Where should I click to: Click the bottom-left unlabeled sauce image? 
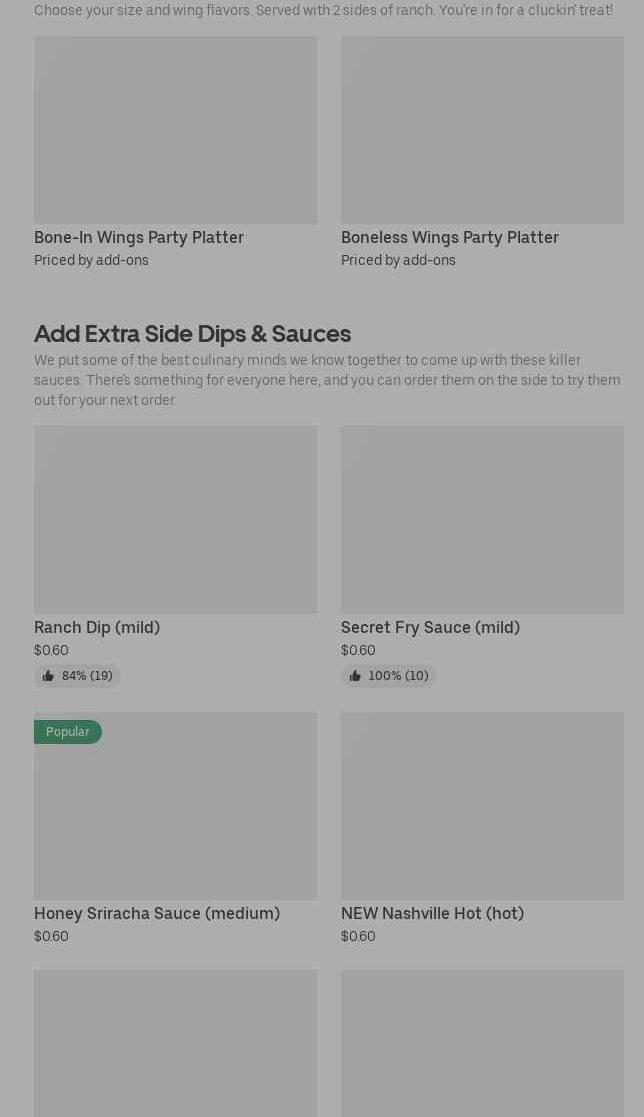tap(175, 1043)
